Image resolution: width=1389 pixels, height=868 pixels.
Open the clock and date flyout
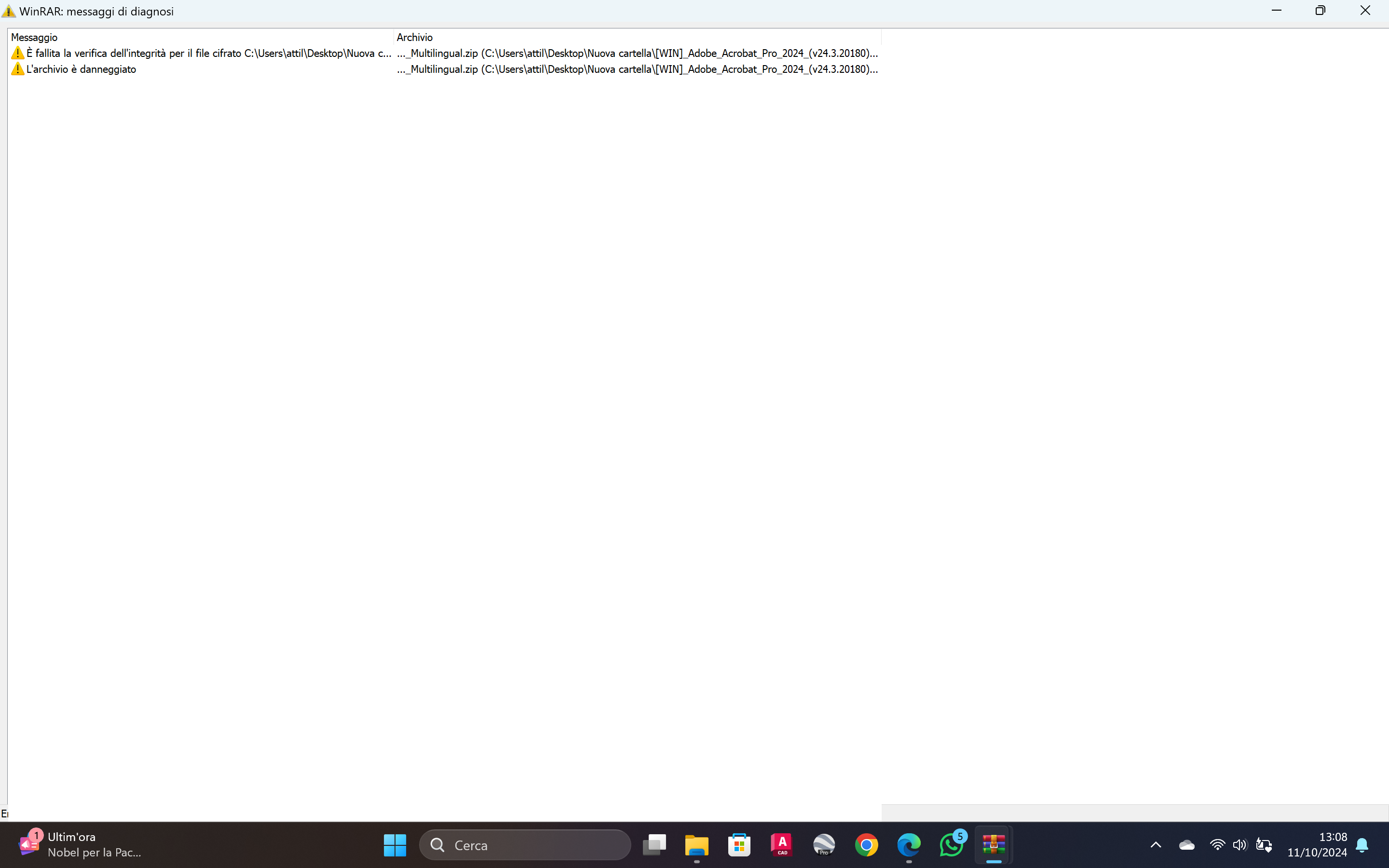click(1317, 844)
